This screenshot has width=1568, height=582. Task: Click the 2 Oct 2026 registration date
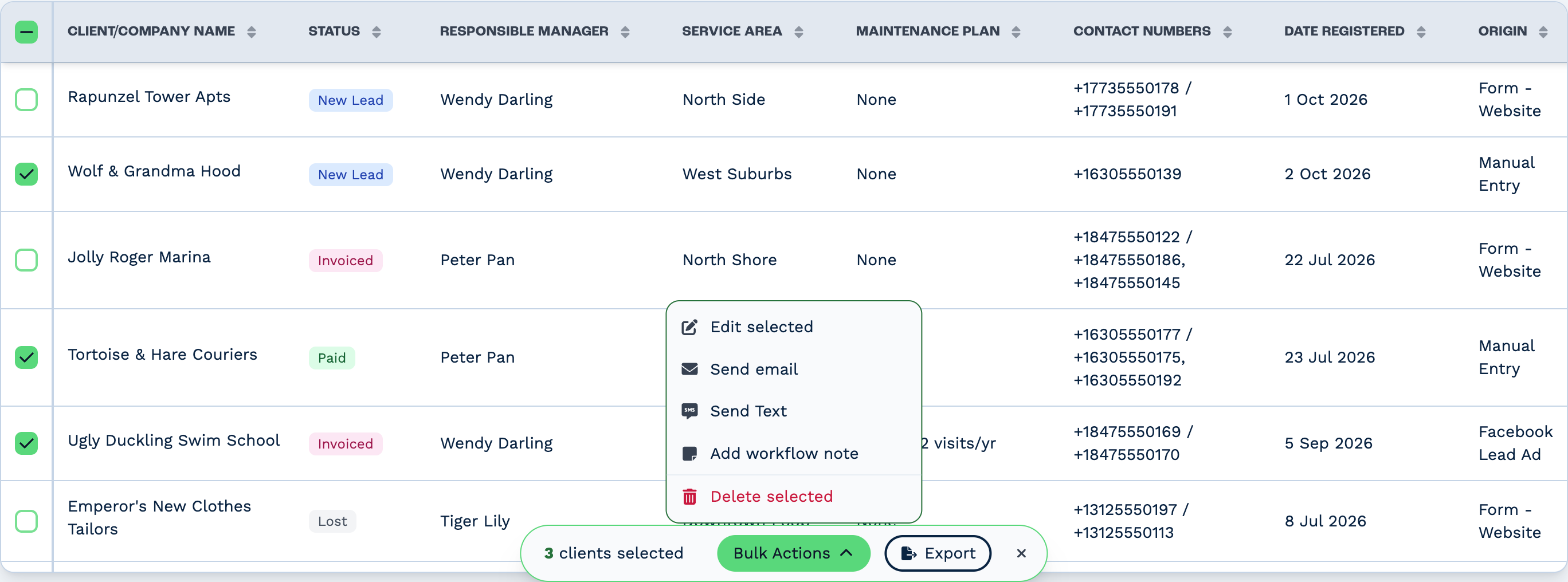pyautogui.click(x=1328, y=174)
